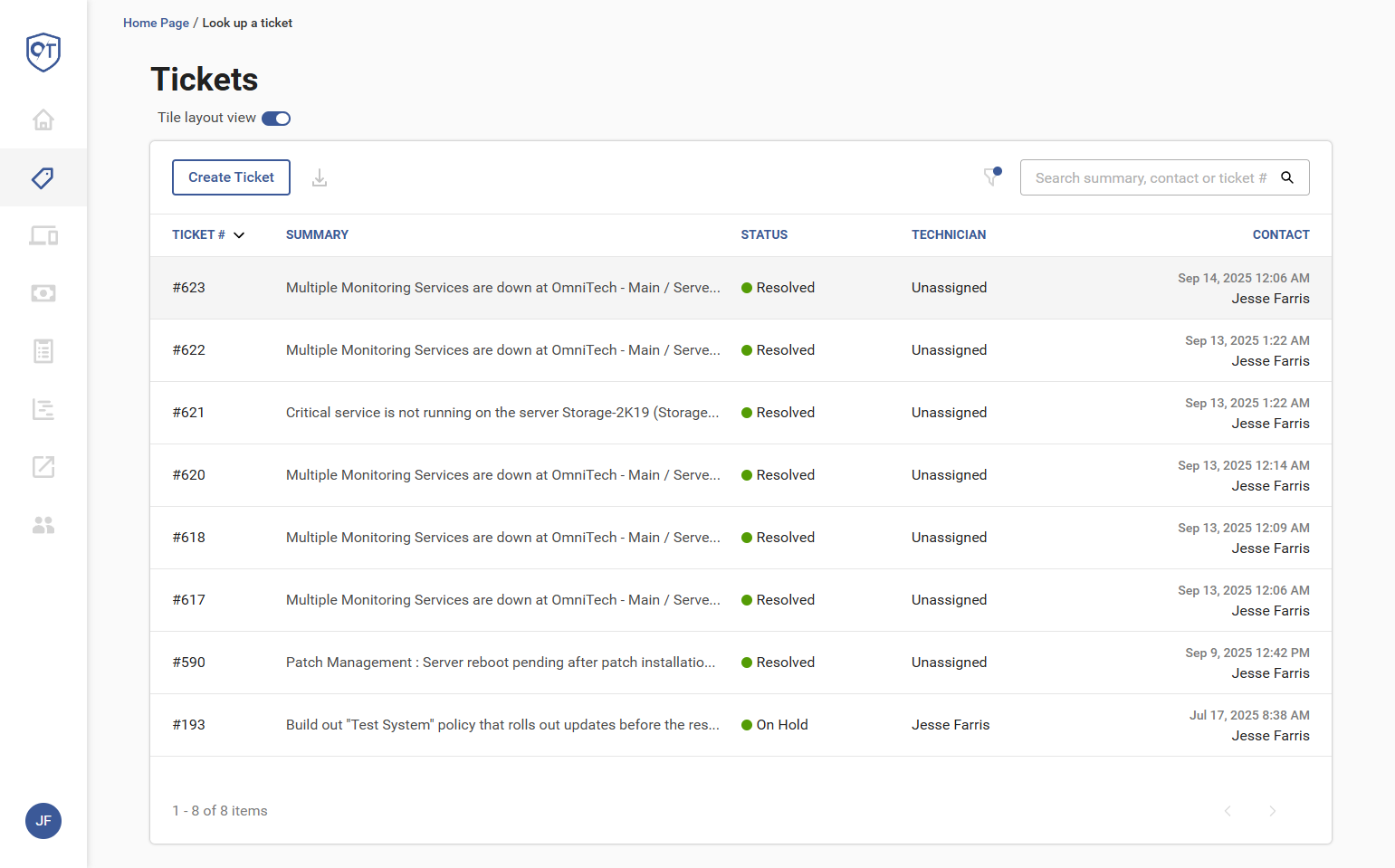Open ticket #620
The height and width of the screenshot is (868, 1395).
click(740, 475)
